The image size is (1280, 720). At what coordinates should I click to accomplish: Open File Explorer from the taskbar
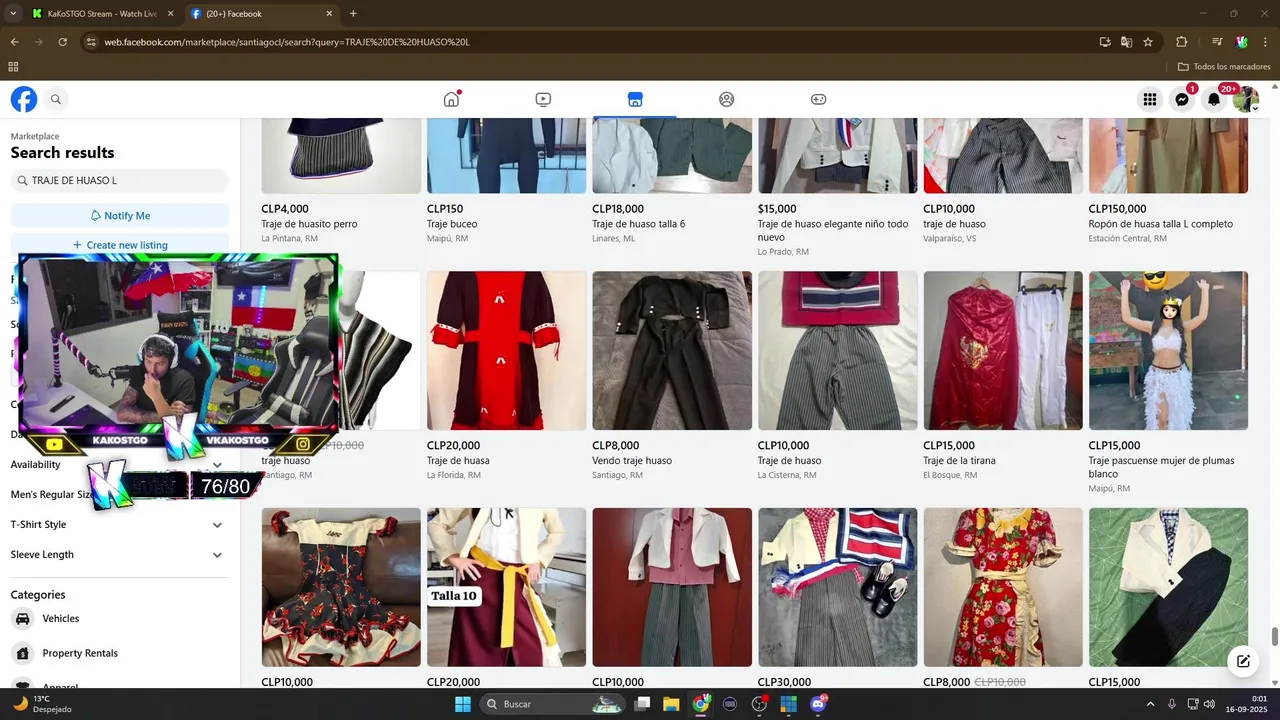tap(671, 704)
